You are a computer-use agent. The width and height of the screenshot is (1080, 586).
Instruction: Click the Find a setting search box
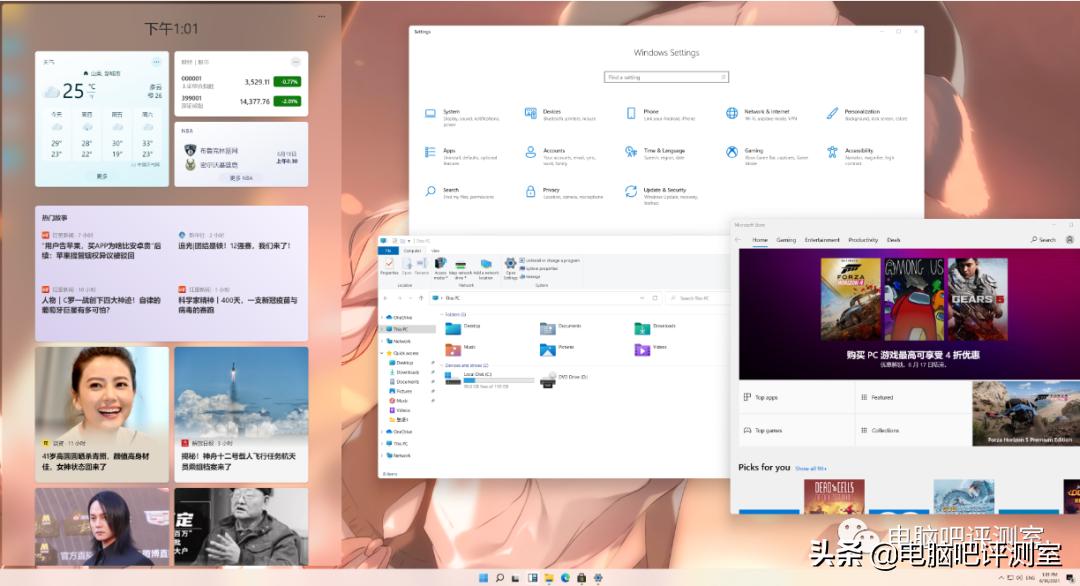click(665, 75)
